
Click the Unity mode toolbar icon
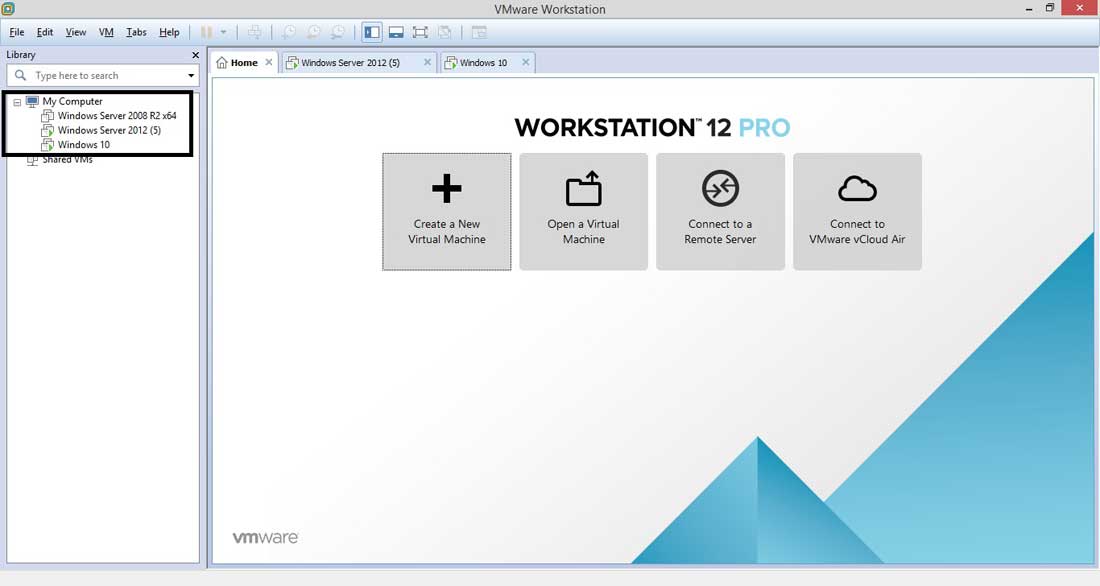coord(444,32)
